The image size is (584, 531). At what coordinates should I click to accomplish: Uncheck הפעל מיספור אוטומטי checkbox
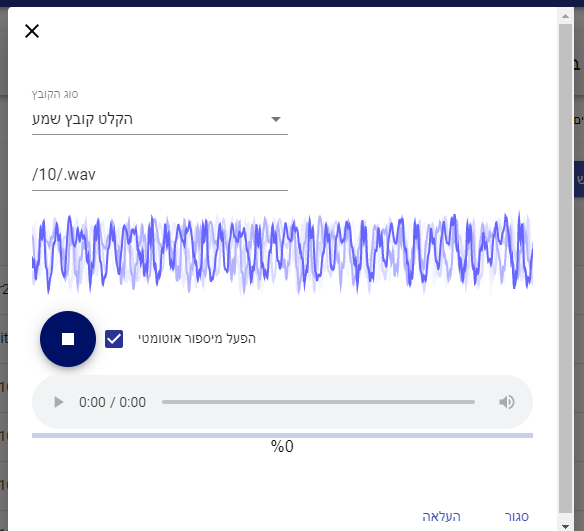114,339
